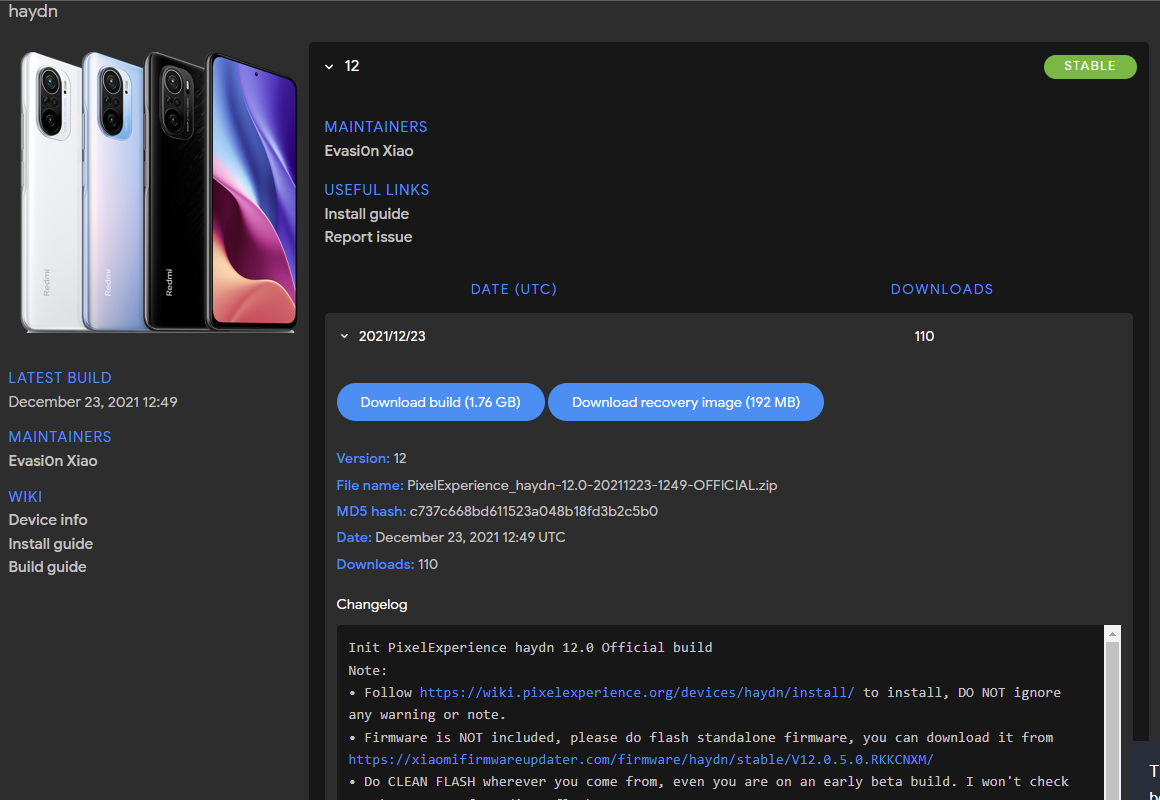Click 'Downloads: 110' detail line
This screenshot has height=800, width=1160.
(x=387, y=564)
